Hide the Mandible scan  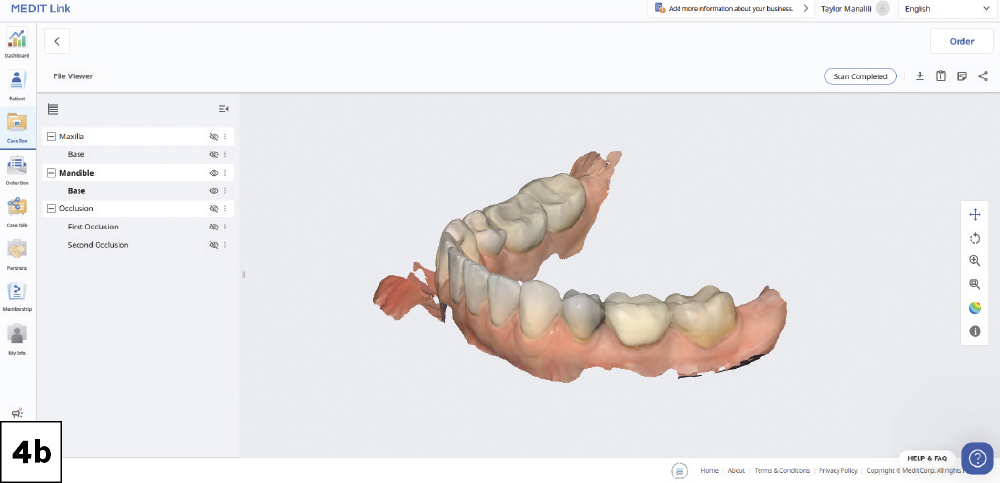(x=213, y=173)
